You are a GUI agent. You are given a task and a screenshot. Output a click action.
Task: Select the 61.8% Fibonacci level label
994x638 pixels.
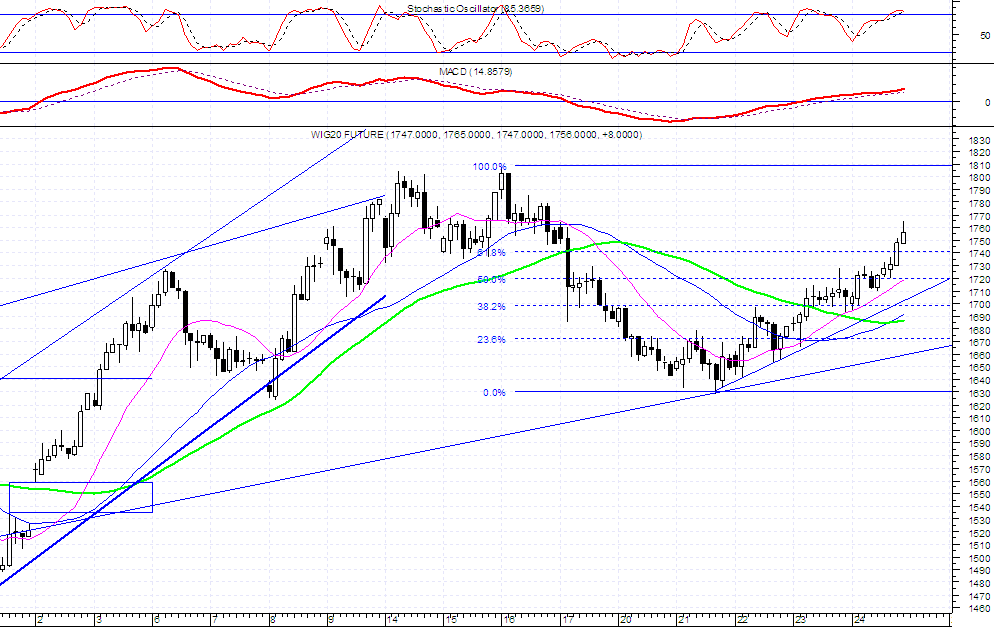pos(491,252)
